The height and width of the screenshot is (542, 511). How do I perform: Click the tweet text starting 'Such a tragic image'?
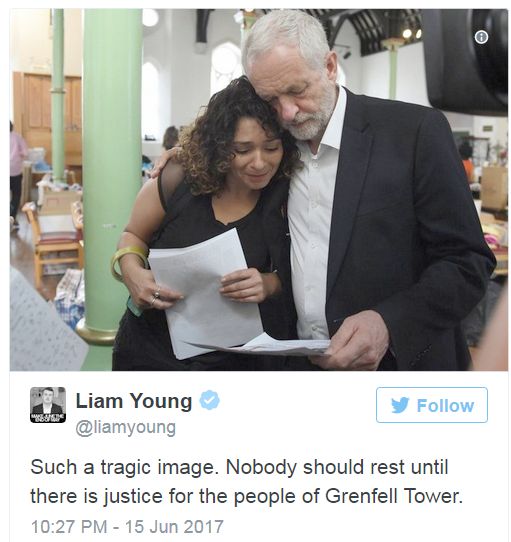pos(247,482)
